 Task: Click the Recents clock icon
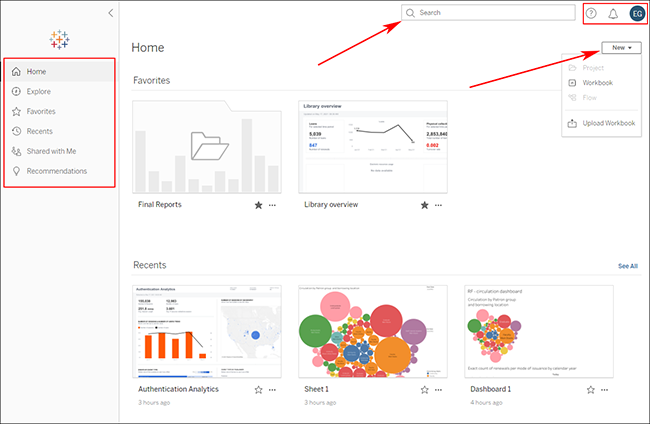(x=16, y=131)
